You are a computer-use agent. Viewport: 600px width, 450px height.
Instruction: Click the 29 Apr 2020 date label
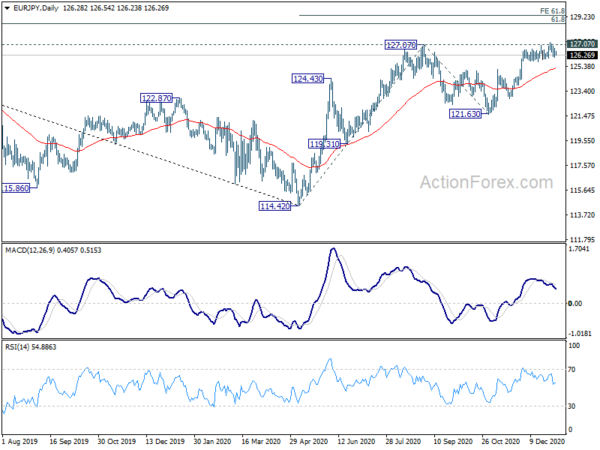308,441
